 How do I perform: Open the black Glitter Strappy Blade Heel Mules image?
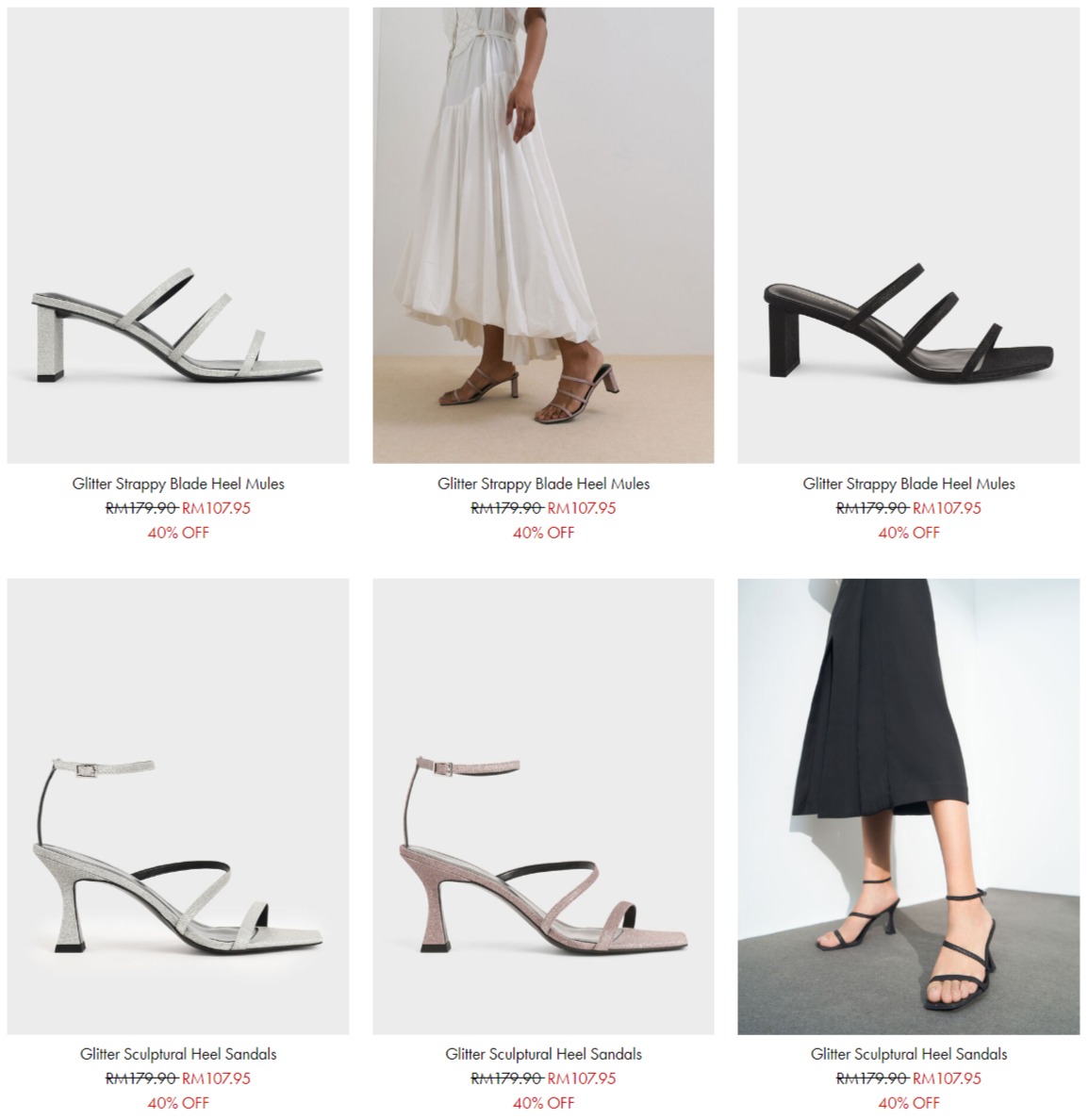[908, 235]
